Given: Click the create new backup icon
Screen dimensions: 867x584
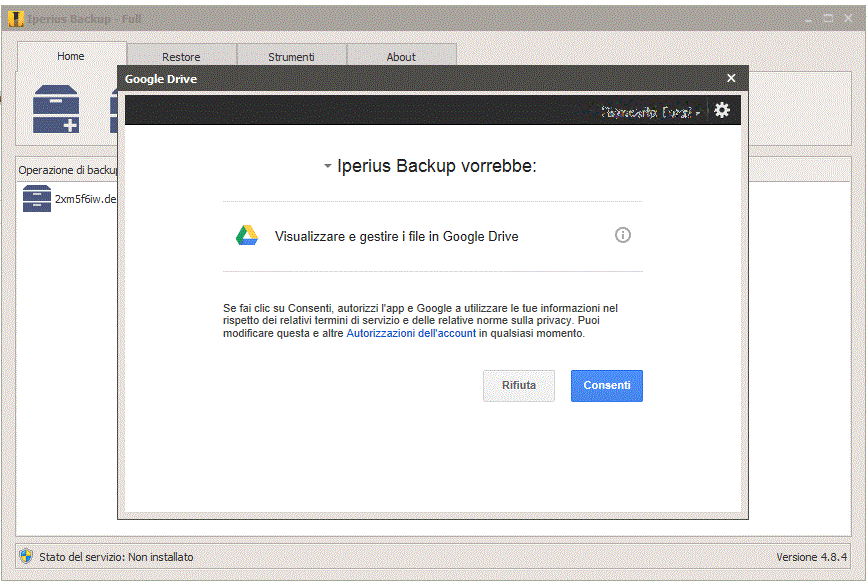Looking at the screenshot, I should point(56,109).
